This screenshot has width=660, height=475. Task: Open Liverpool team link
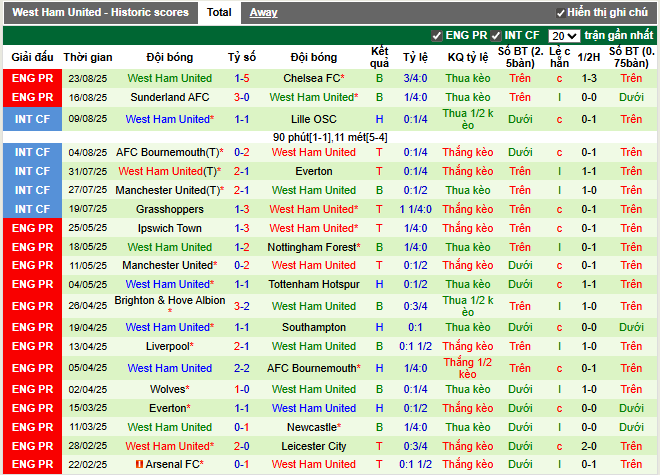click(x=168, y=346)
